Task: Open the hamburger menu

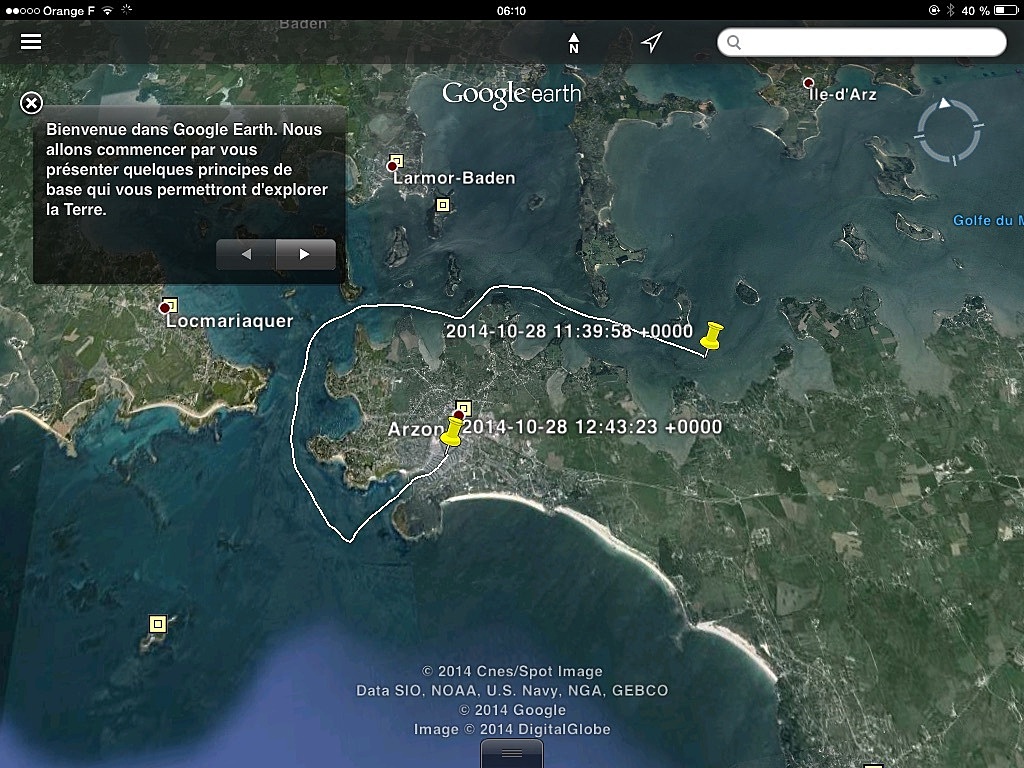Action: [31, 42]
